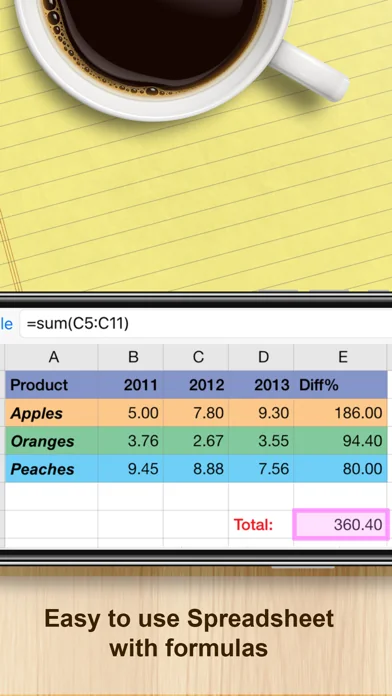Select column C header
392x696 pixels.
196,357
